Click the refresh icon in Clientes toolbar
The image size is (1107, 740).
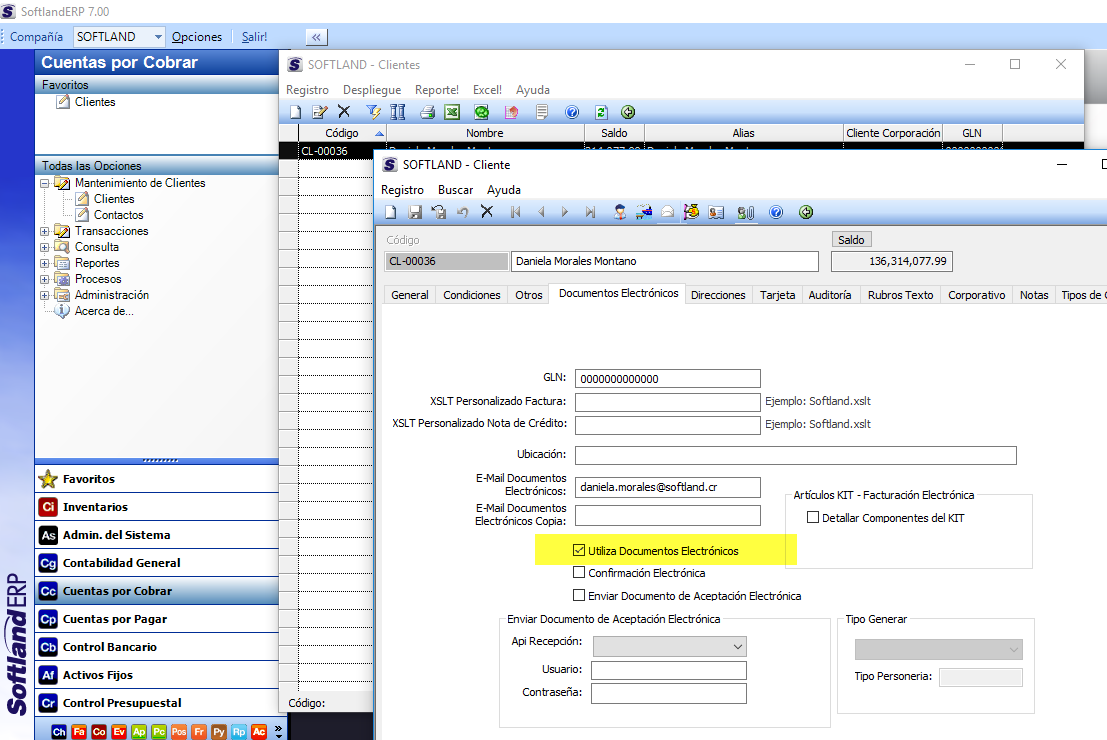coord(602,112)
